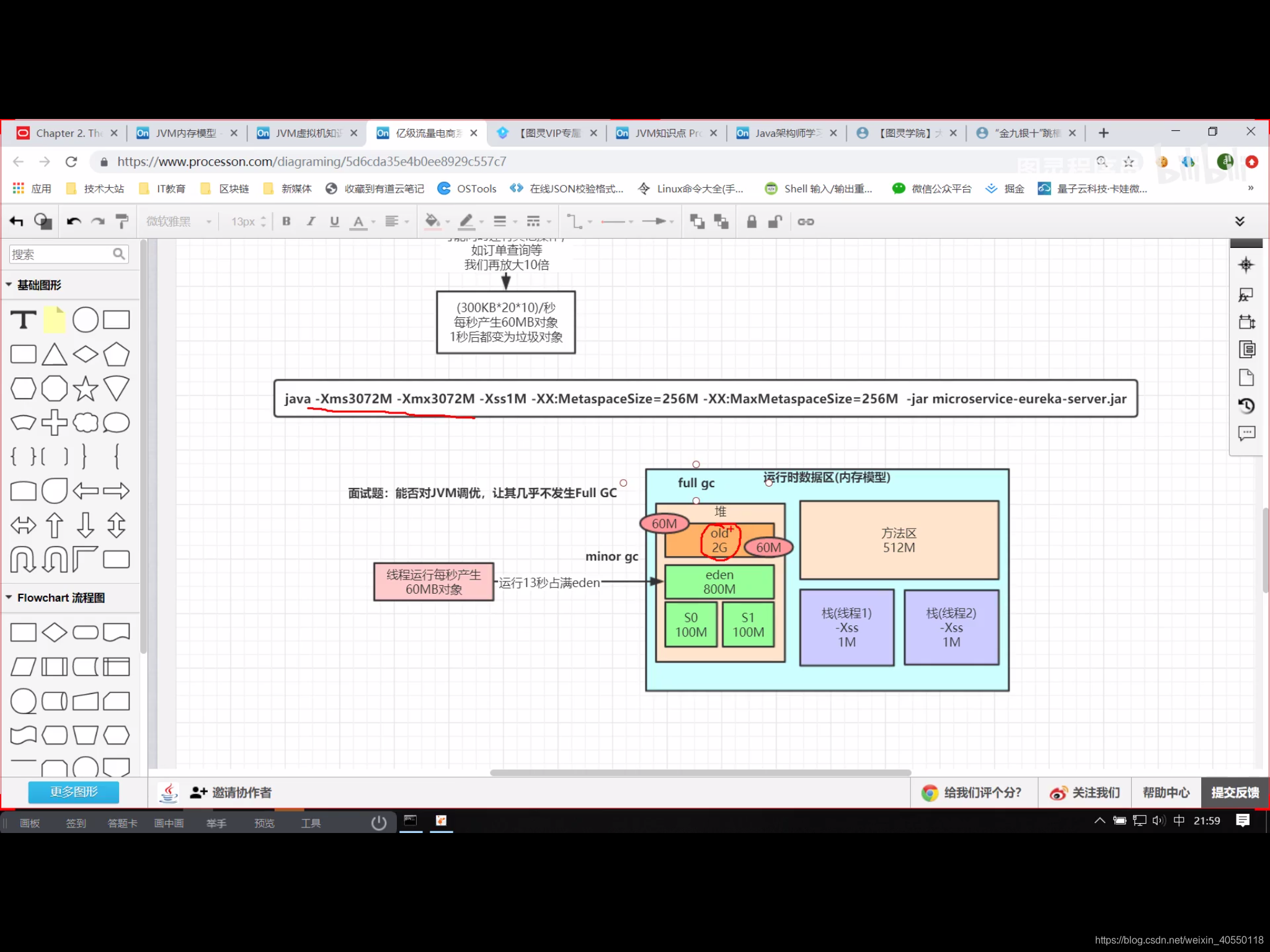Click the bring to front icon
The image size is (1270, 952).
pos(697,221)
